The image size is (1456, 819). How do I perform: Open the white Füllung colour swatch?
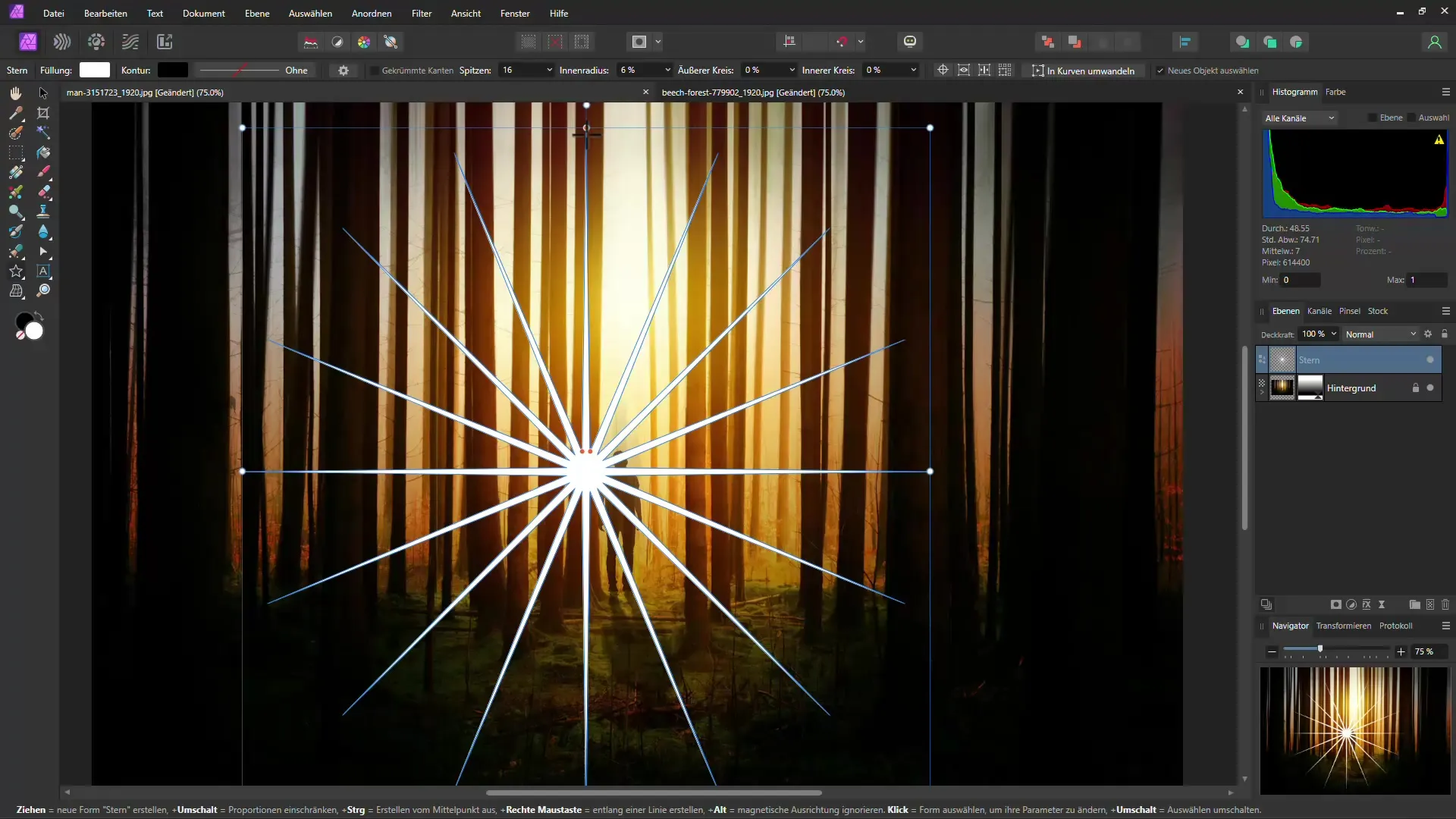(x=95, y=70)
